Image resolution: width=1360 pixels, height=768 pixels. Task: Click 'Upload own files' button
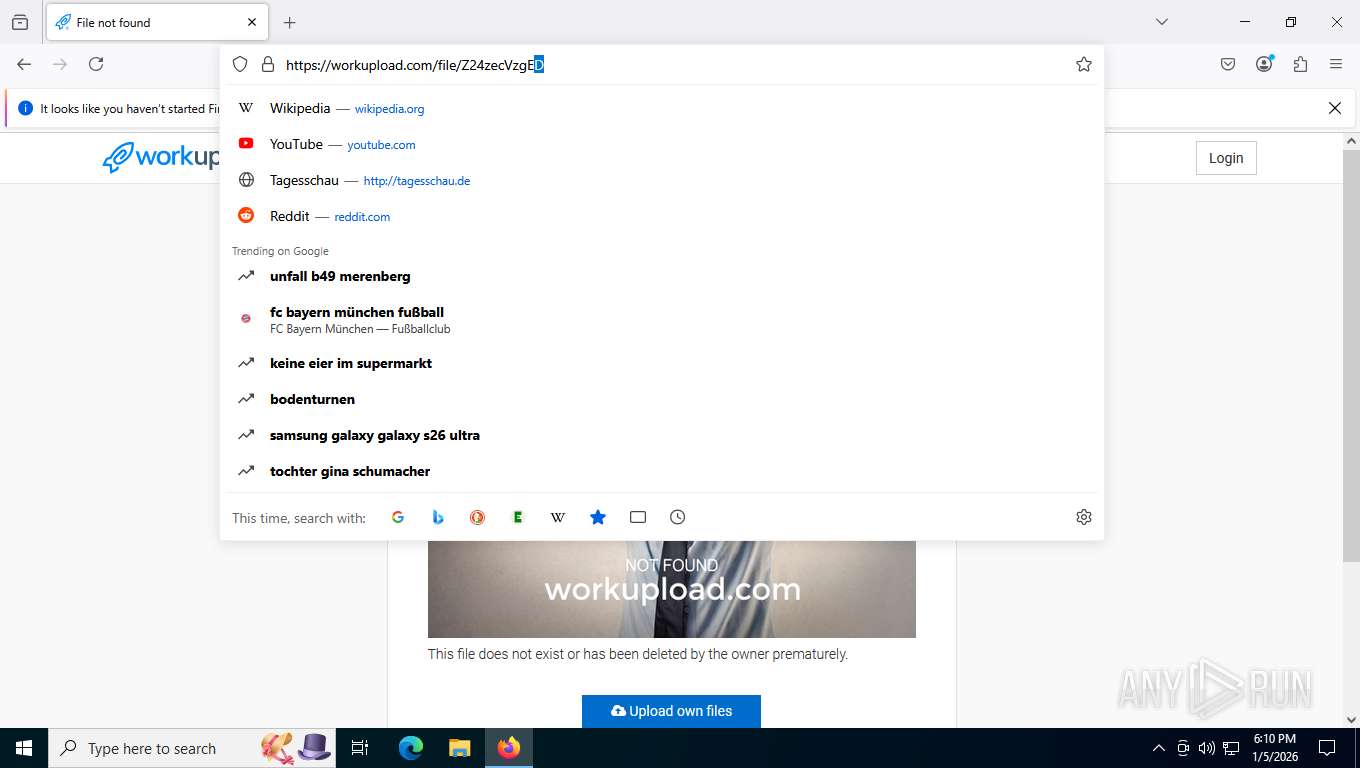(x=671, y=711)
